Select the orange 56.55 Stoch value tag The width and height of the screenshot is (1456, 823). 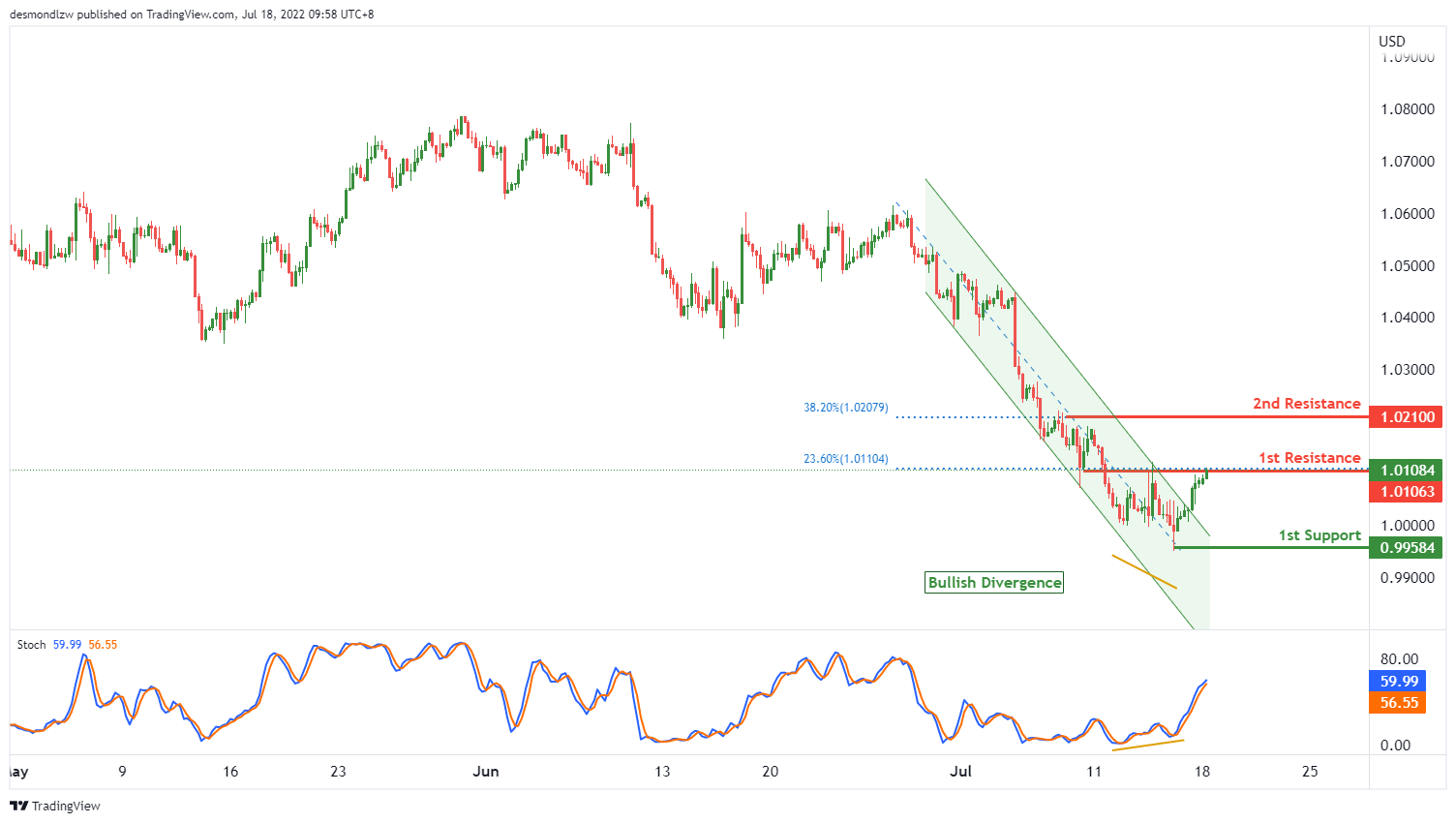1398,703
